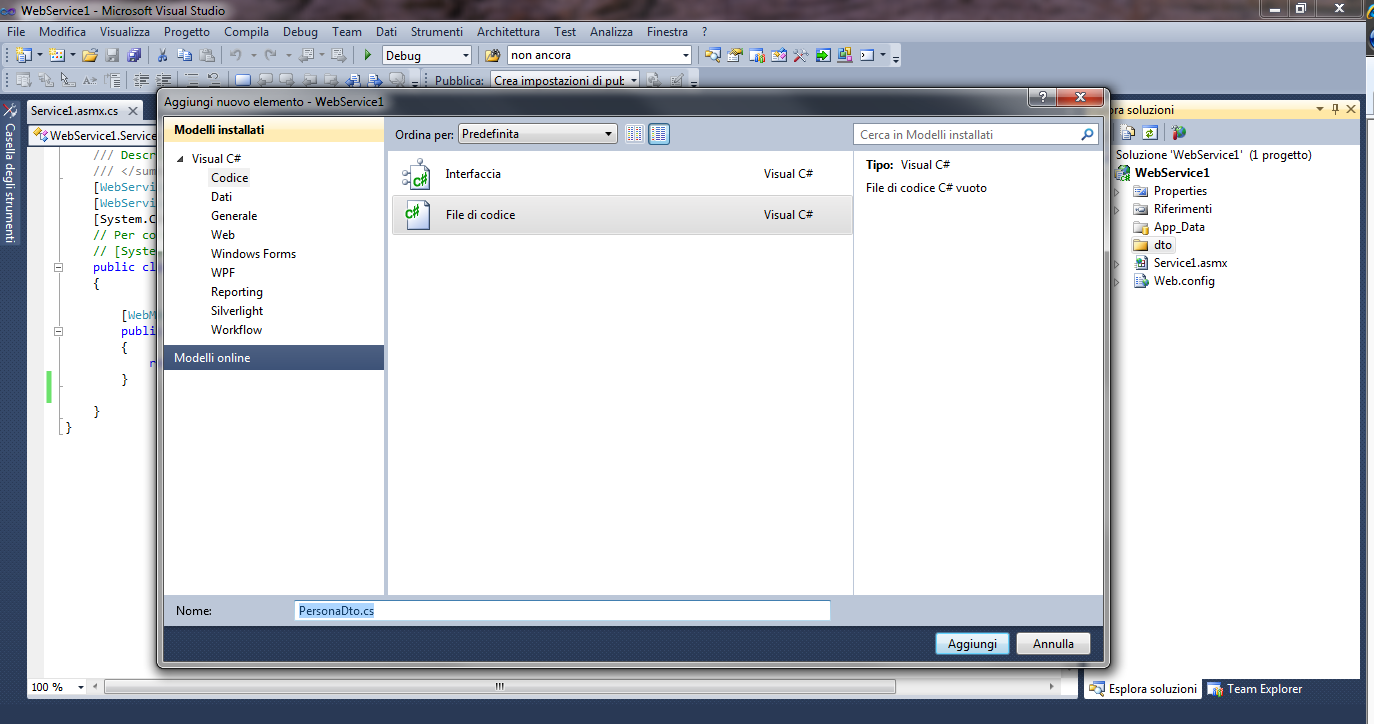This screenshot has height=724, width=1374.
Task: Open the Toolbox hammer and wrench icon
Action: 800,55
